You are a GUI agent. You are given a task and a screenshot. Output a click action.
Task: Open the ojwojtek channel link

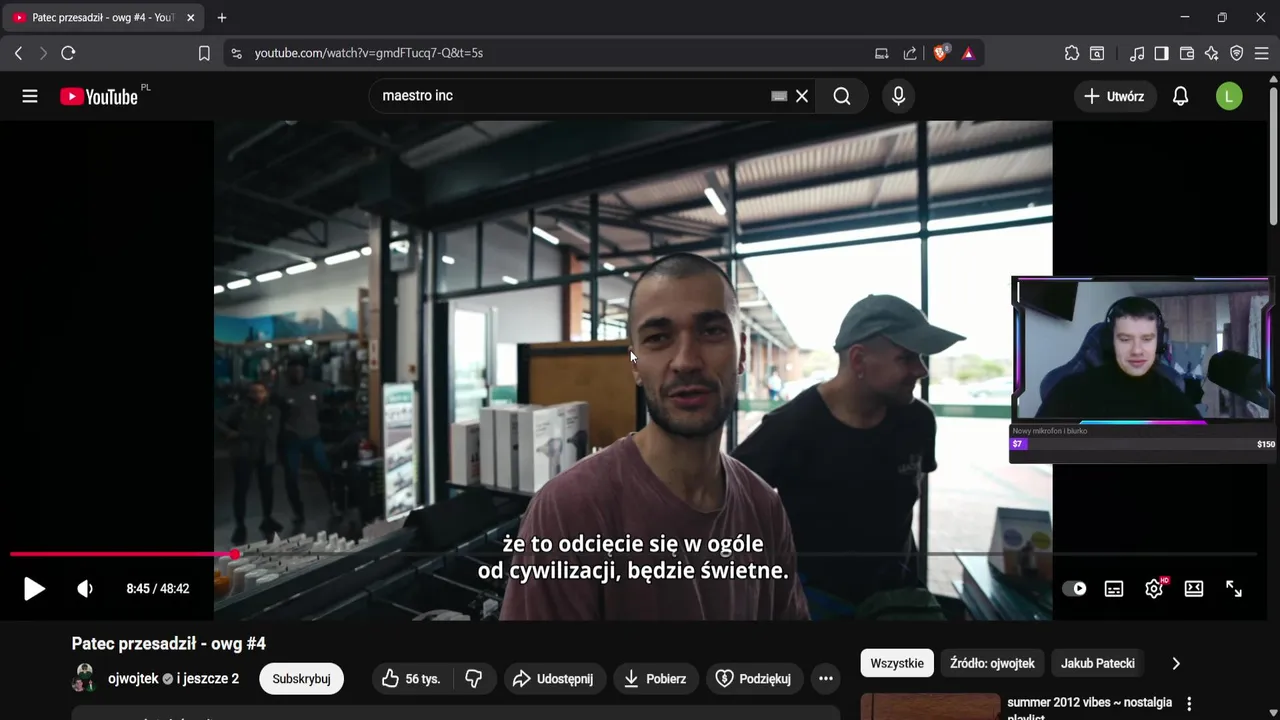pos(133,678)
